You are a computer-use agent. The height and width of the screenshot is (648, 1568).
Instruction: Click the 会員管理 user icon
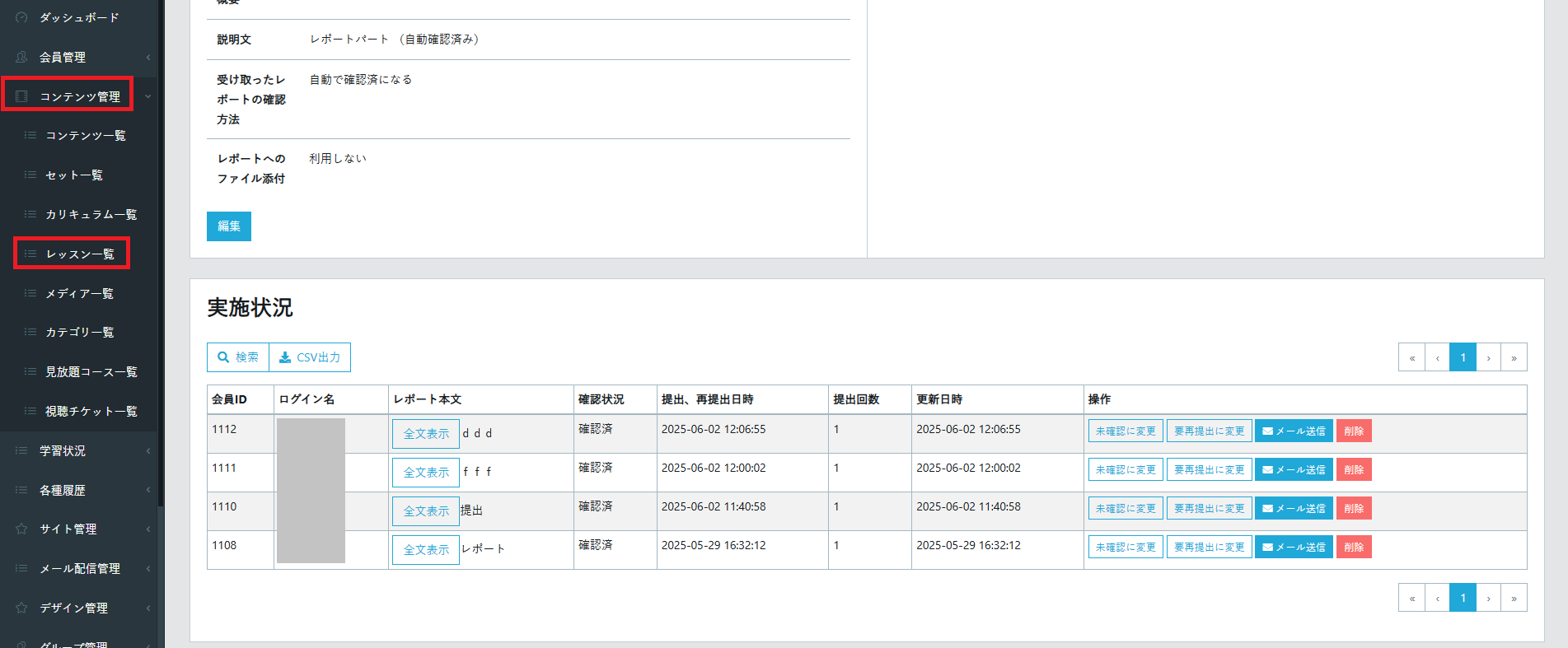(x=21, y=57)
